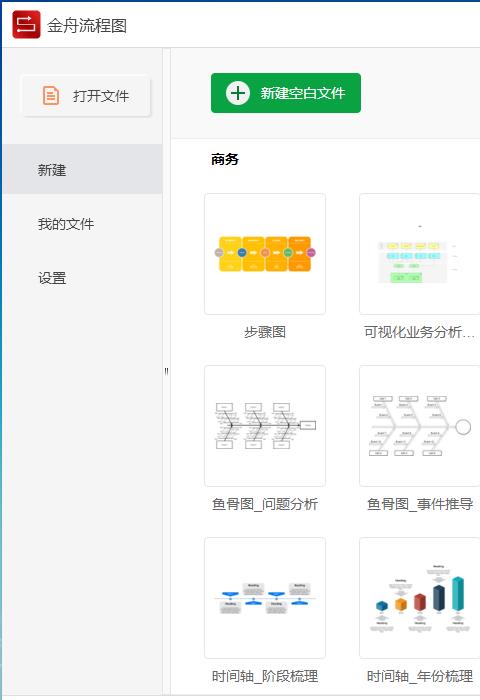This screenshot has height=700, width=480.
Task: Open the 打开文件 button
Action: pos(87,96)
